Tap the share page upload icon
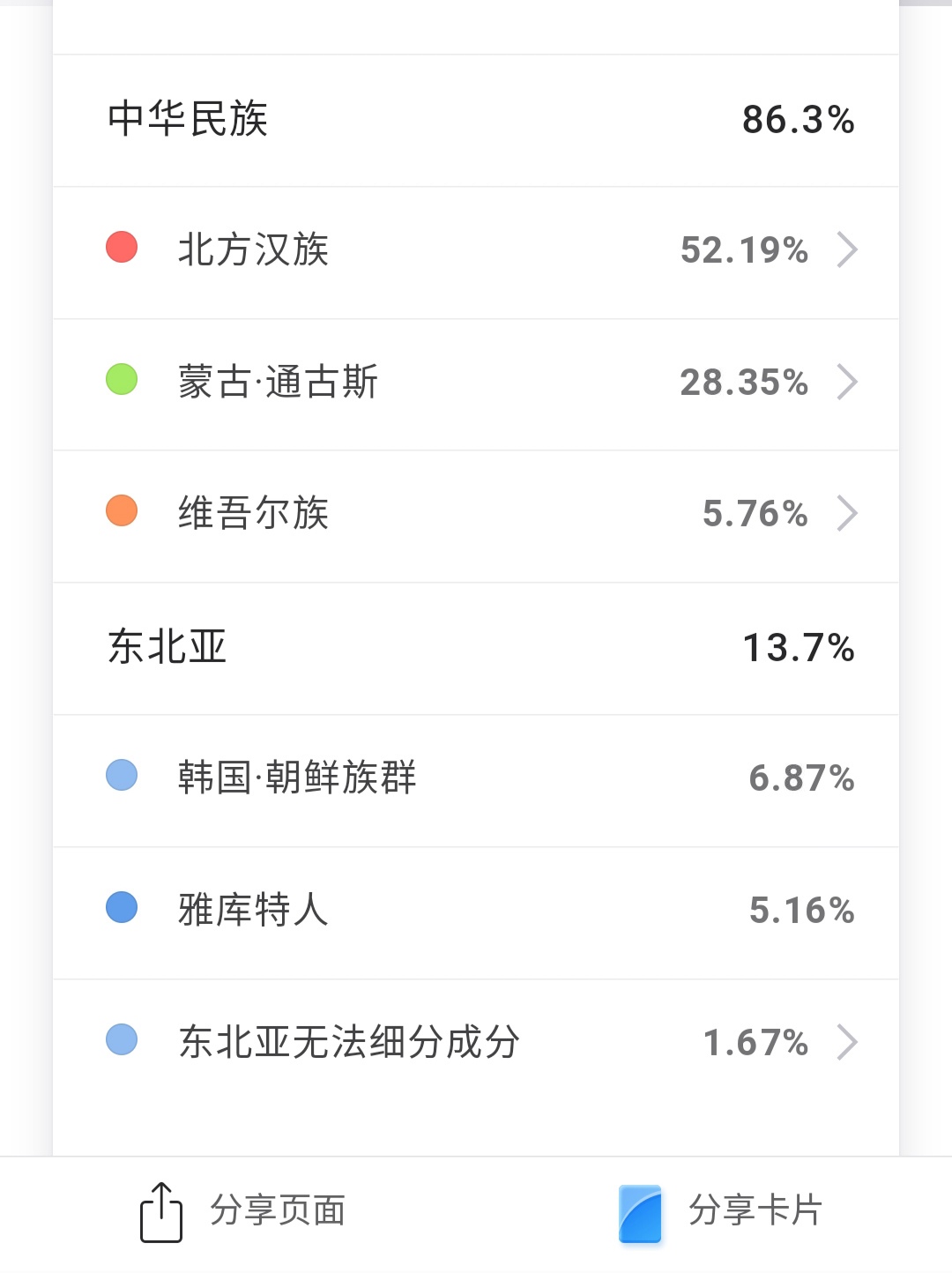Screen dimensions: 952x1273 click(x=161, y=1212)
